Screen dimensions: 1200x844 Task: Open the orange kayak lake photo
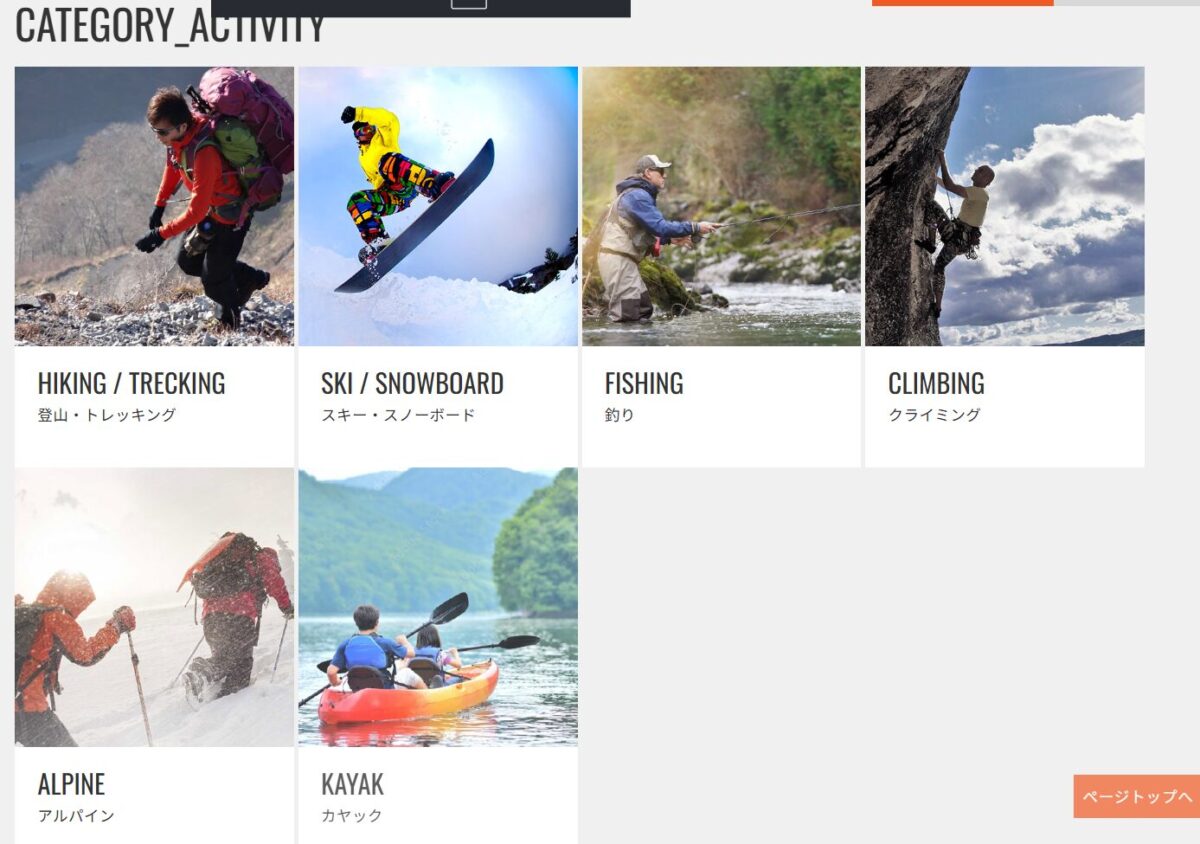pyautogui.click(x=438, y=607)
